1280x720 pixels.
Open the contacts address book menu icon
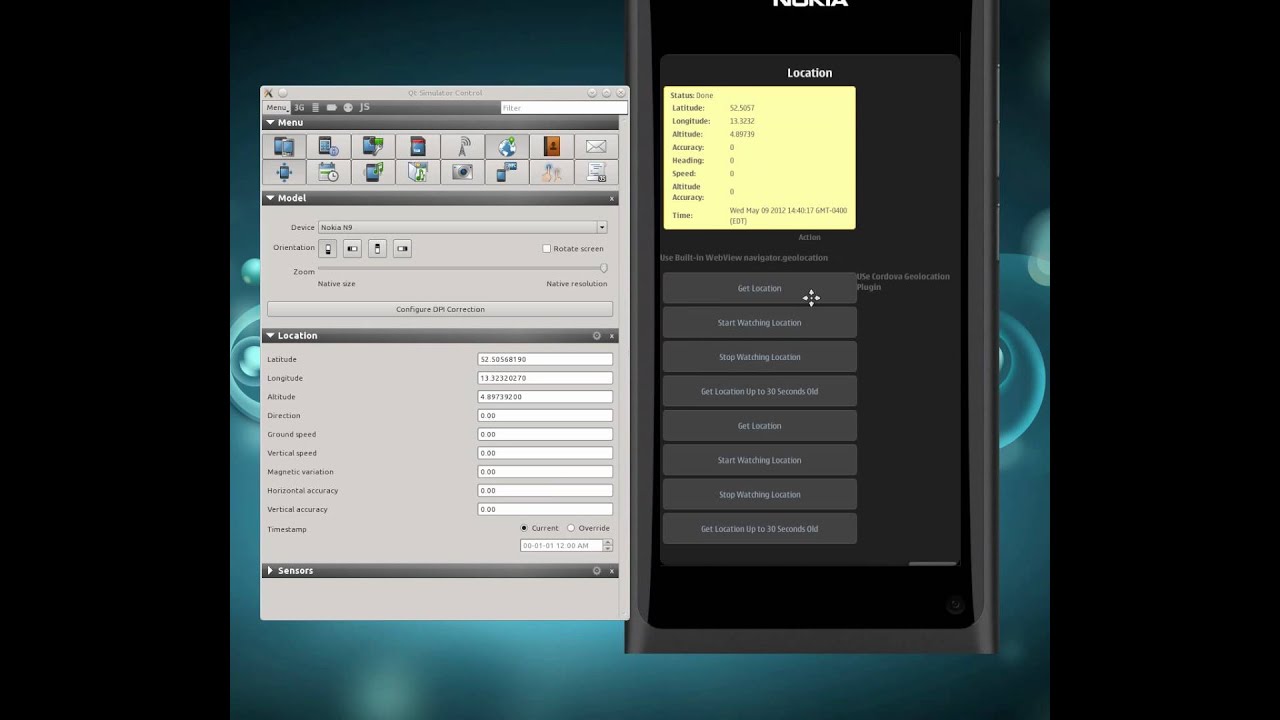point(551,147)
